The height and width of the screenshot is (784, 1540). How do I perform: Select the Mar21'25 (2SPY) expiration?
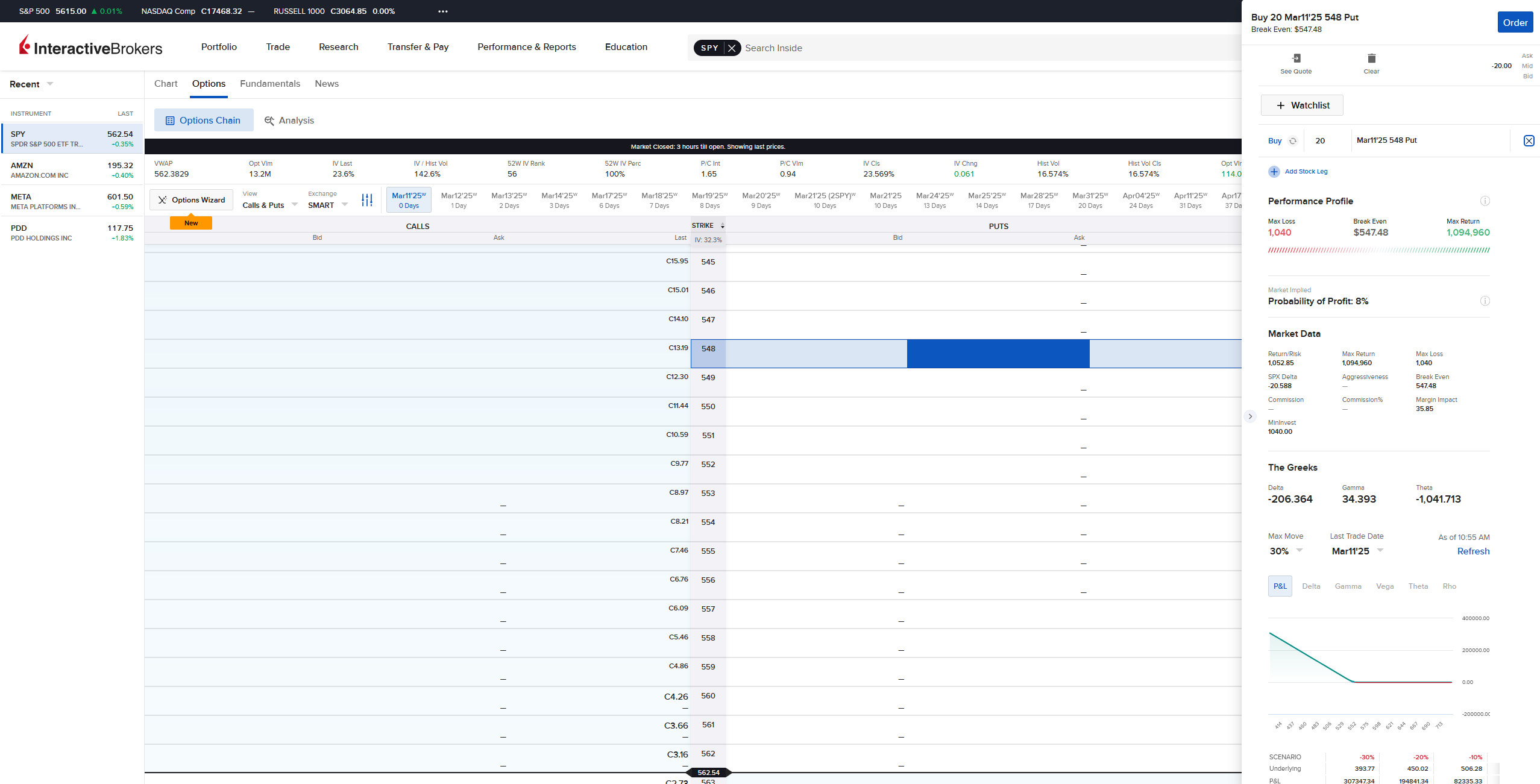tap(825, 200)
